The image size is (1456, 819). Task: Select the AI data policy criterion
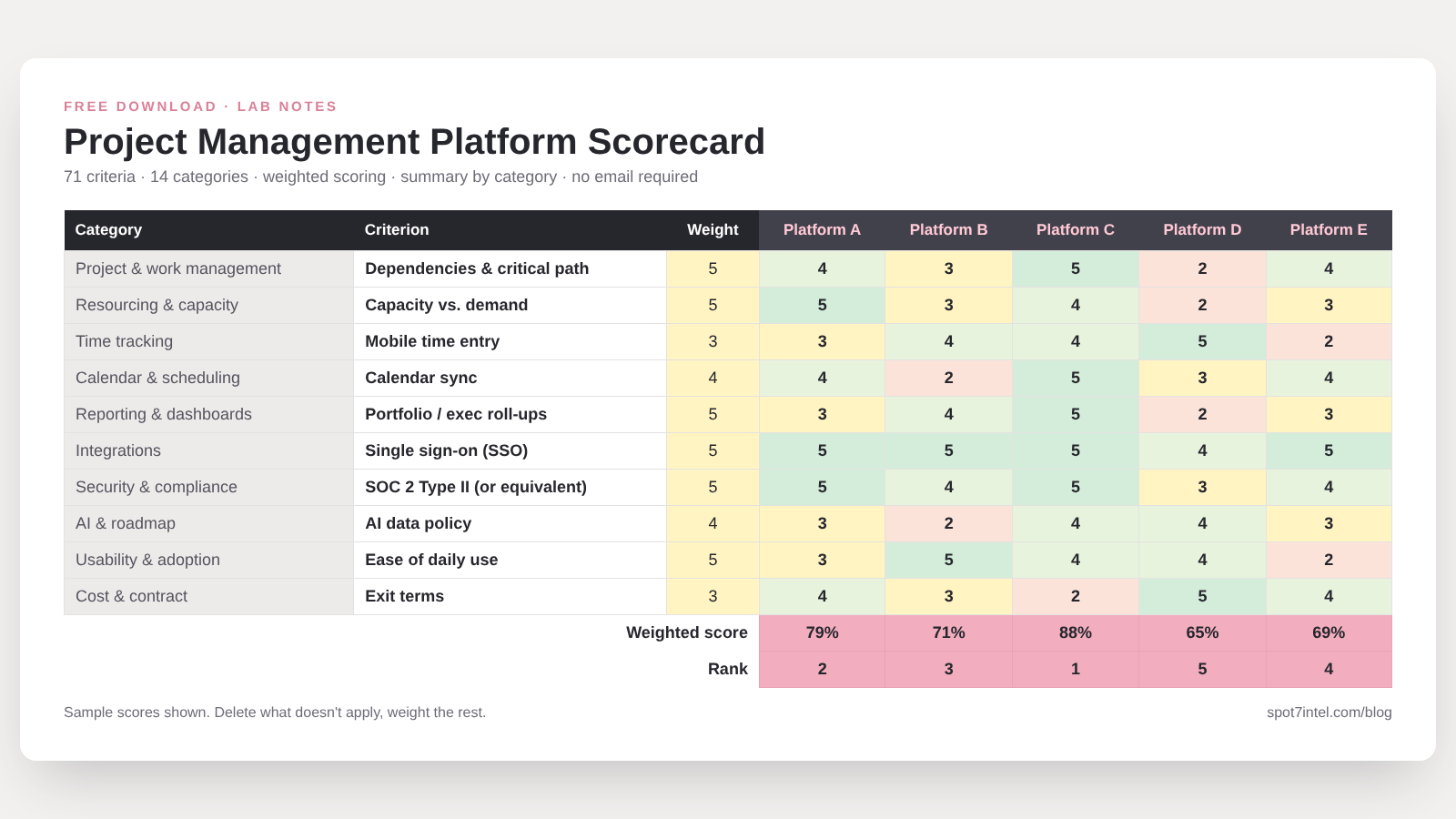[511, 523]
